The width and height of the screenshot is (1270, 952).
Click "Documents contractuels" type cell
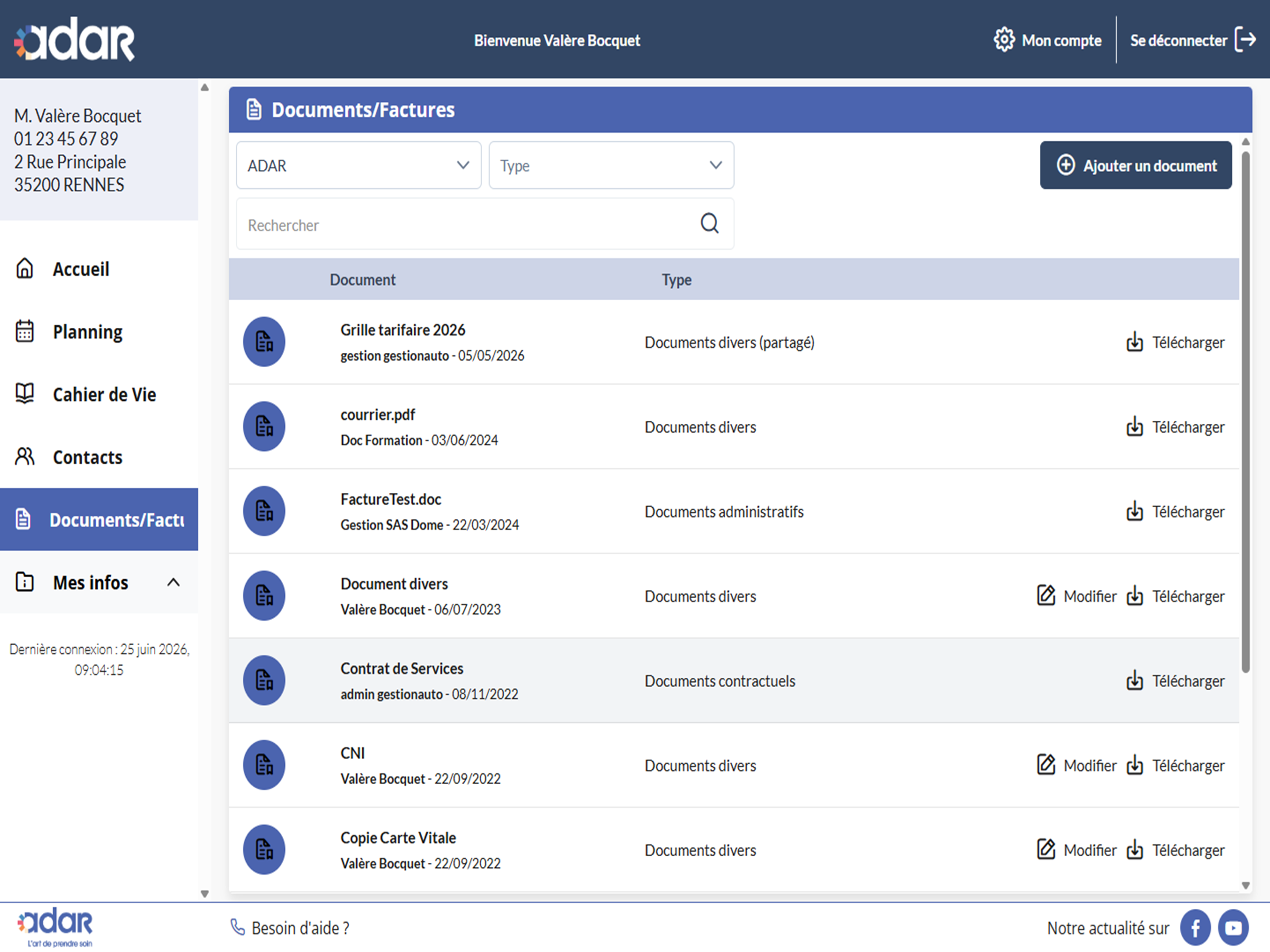tap(720, 681)
